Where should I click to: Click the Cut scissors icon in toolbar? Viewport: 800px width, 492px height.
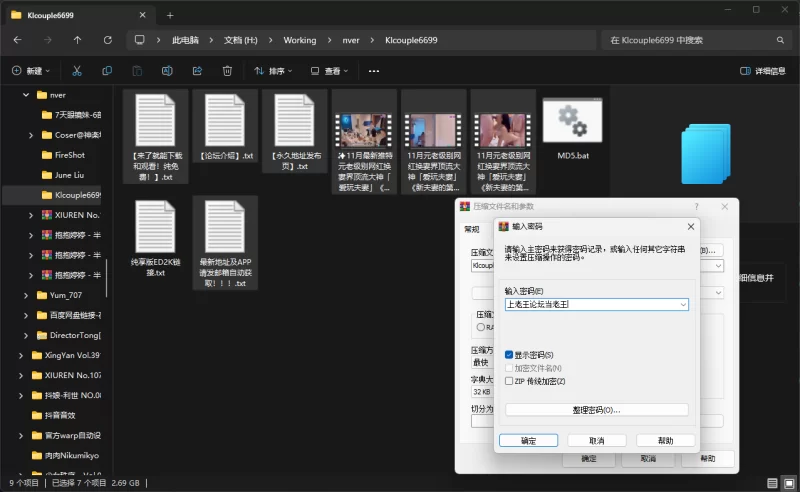tap(79, 71)
